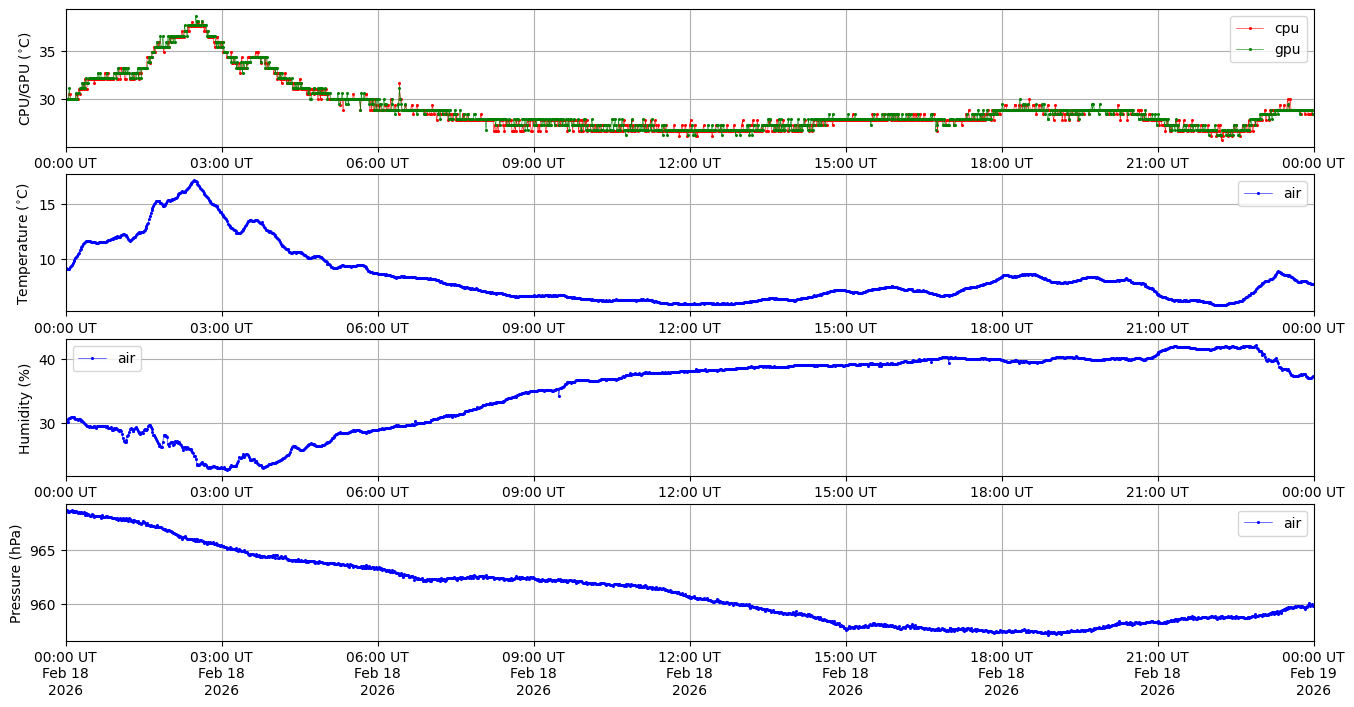Click the CPU/GPU (°C) y-axis label

(x=25, y=79)
